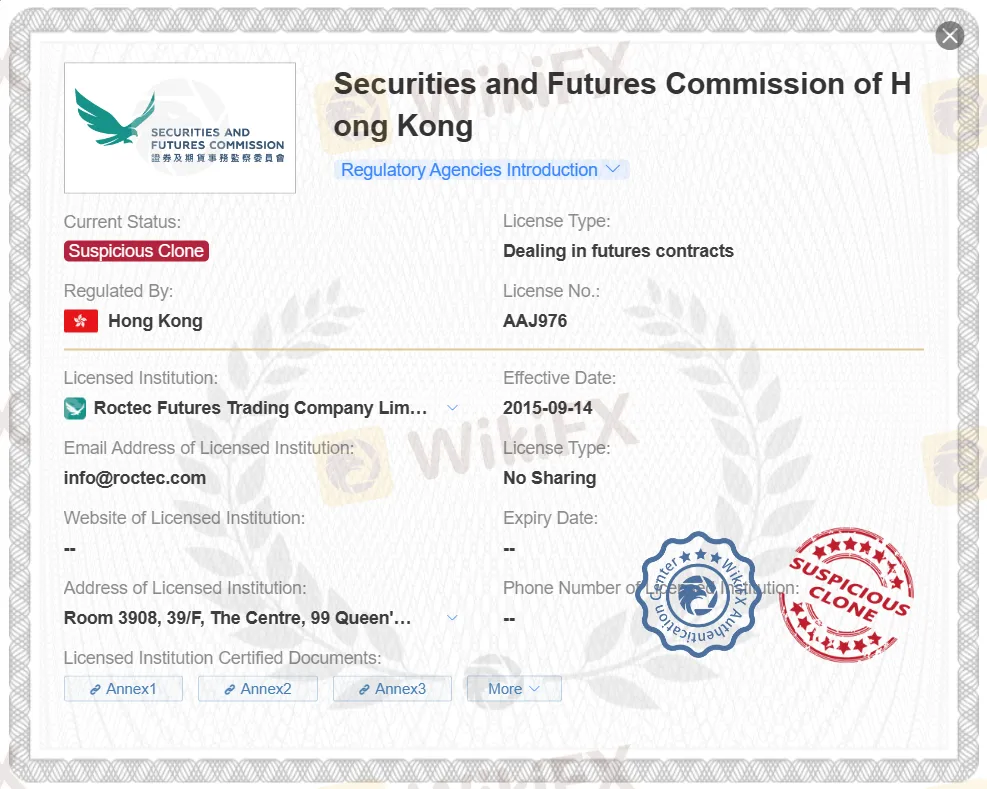Close the license certificate popup
Screen dimensions: 987x789
[949, 36]
